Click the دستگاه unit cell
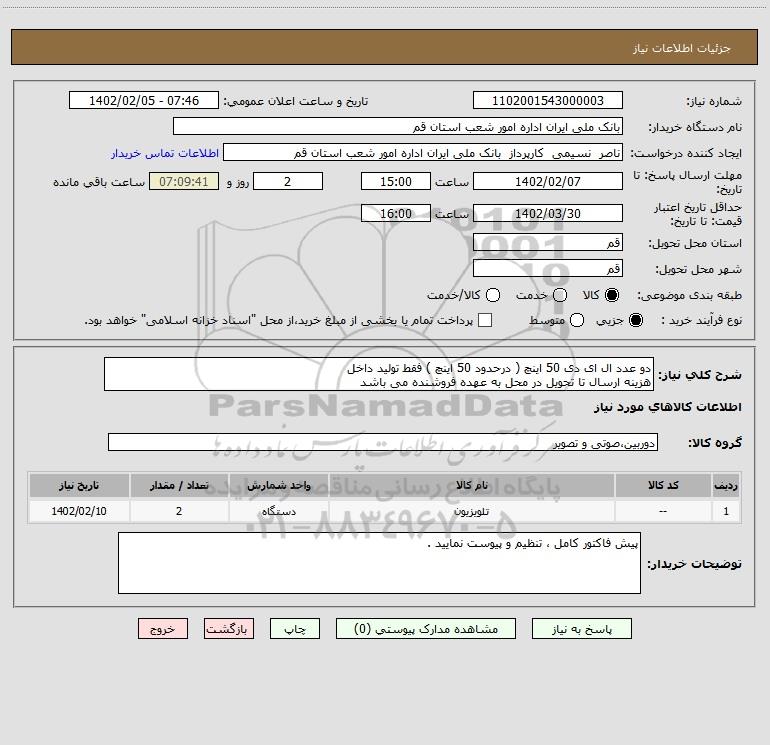 [278, 511]
